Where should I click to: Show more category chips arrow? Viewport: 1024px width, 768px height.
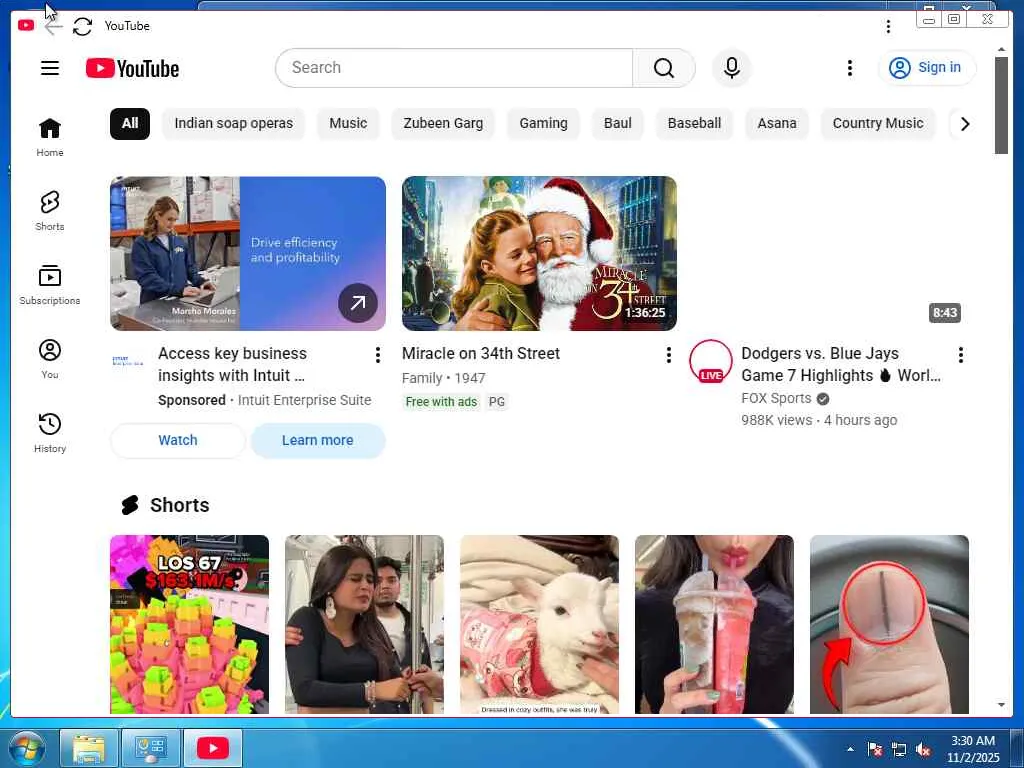point(965,123)
